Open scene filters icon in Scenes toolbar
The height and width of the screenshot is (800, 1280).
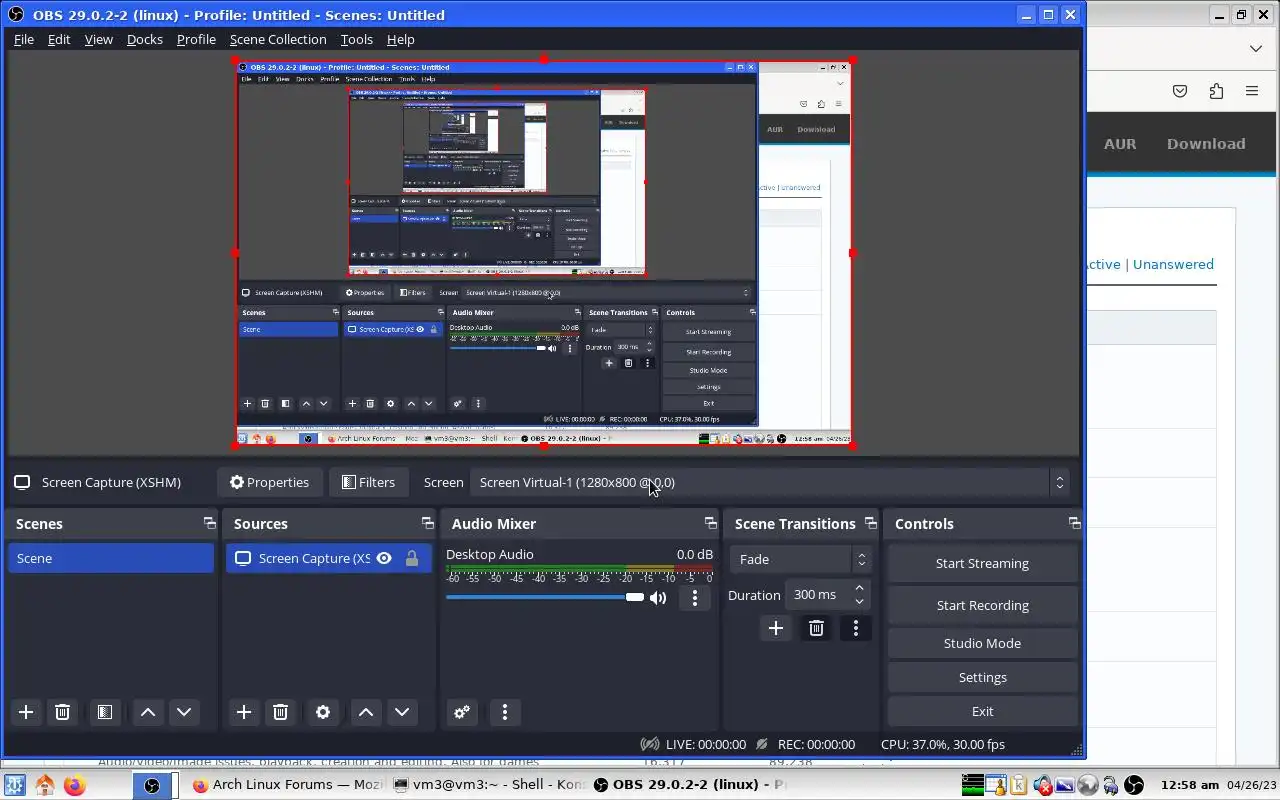(x=104, y=712)
